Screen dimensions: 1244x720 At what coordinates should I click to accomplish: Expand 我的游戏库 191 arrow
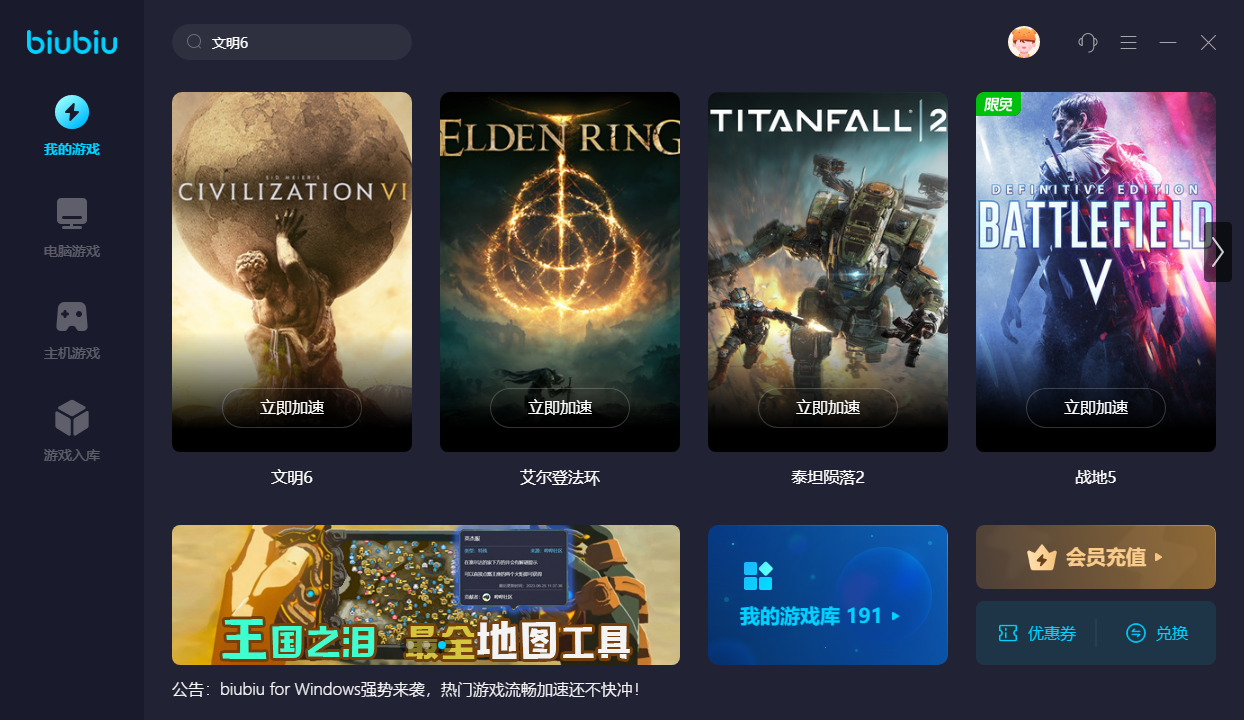click(896, 616)
